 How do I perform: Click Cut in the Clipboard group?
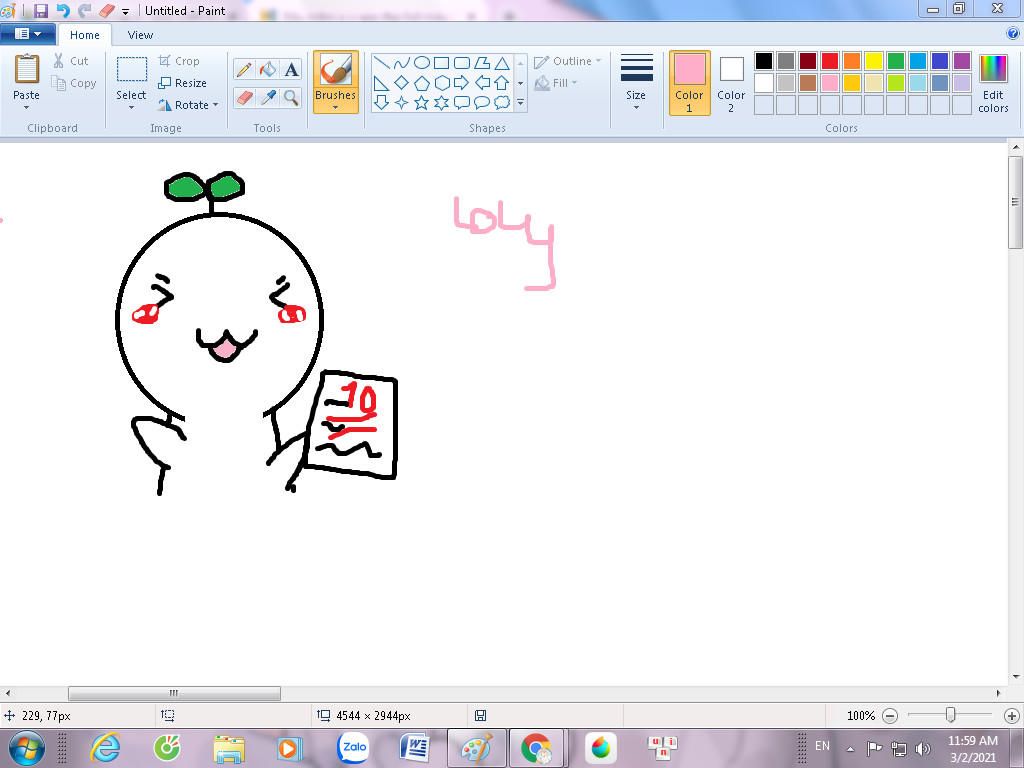click(x=71, y=61)
